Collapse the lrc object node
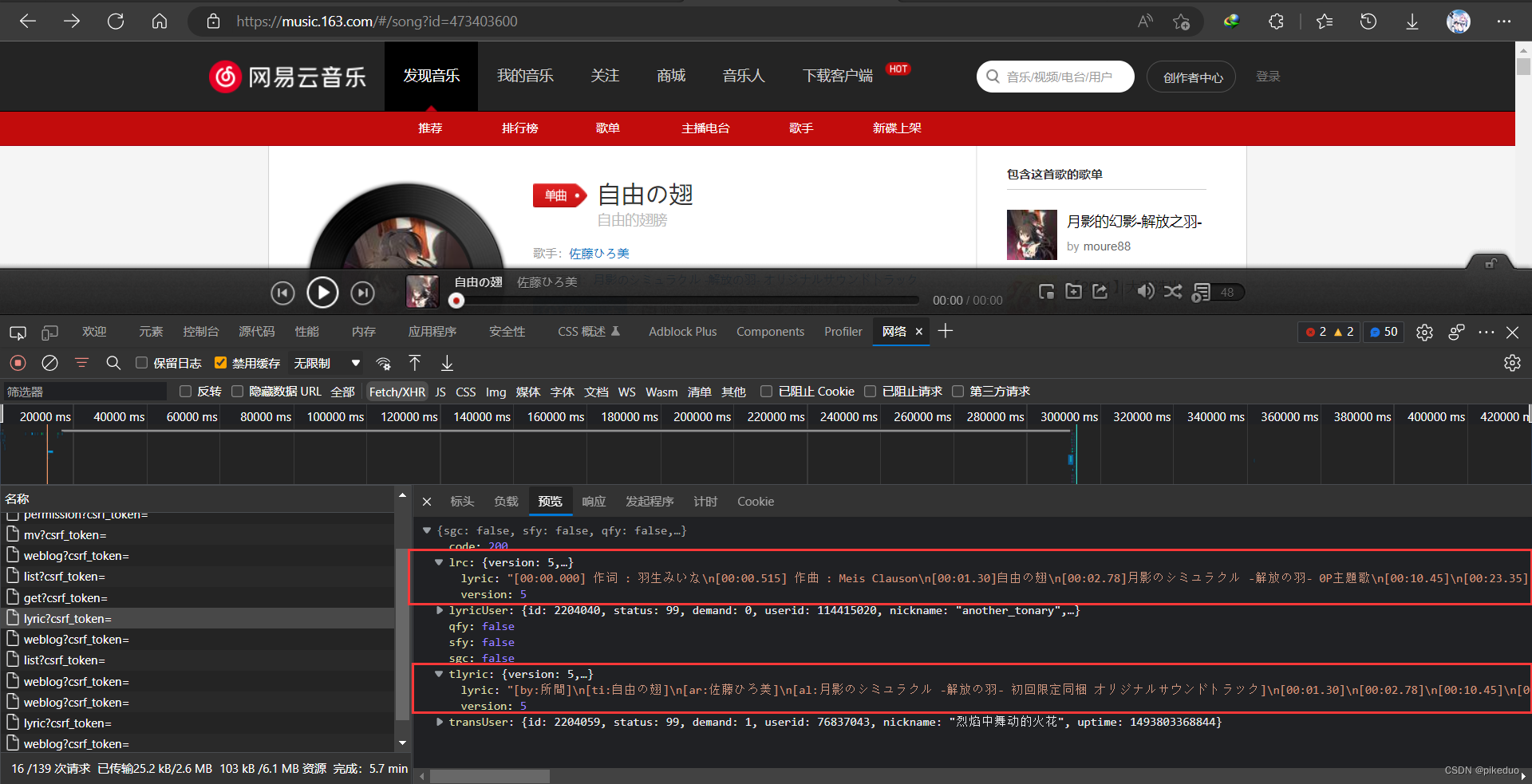This screenshot has height=784, width=1532. pos(439,562)
